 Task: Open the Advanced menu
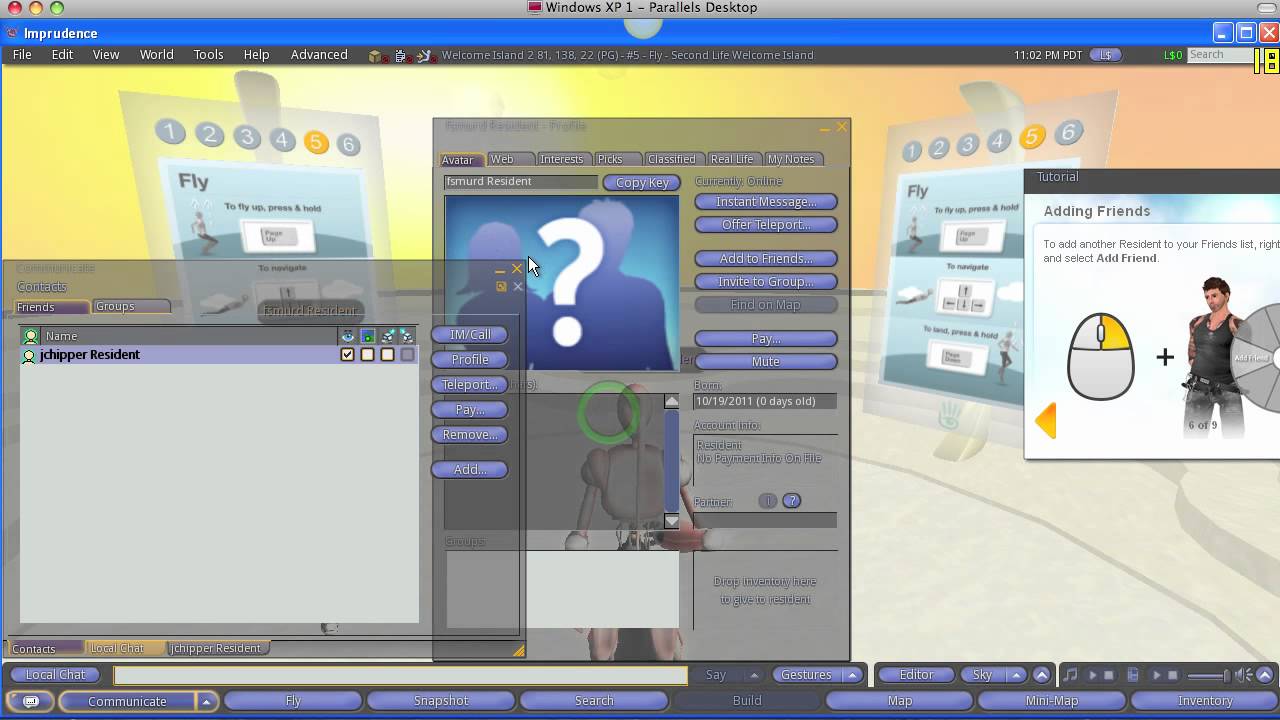click(x=319, y=55)
